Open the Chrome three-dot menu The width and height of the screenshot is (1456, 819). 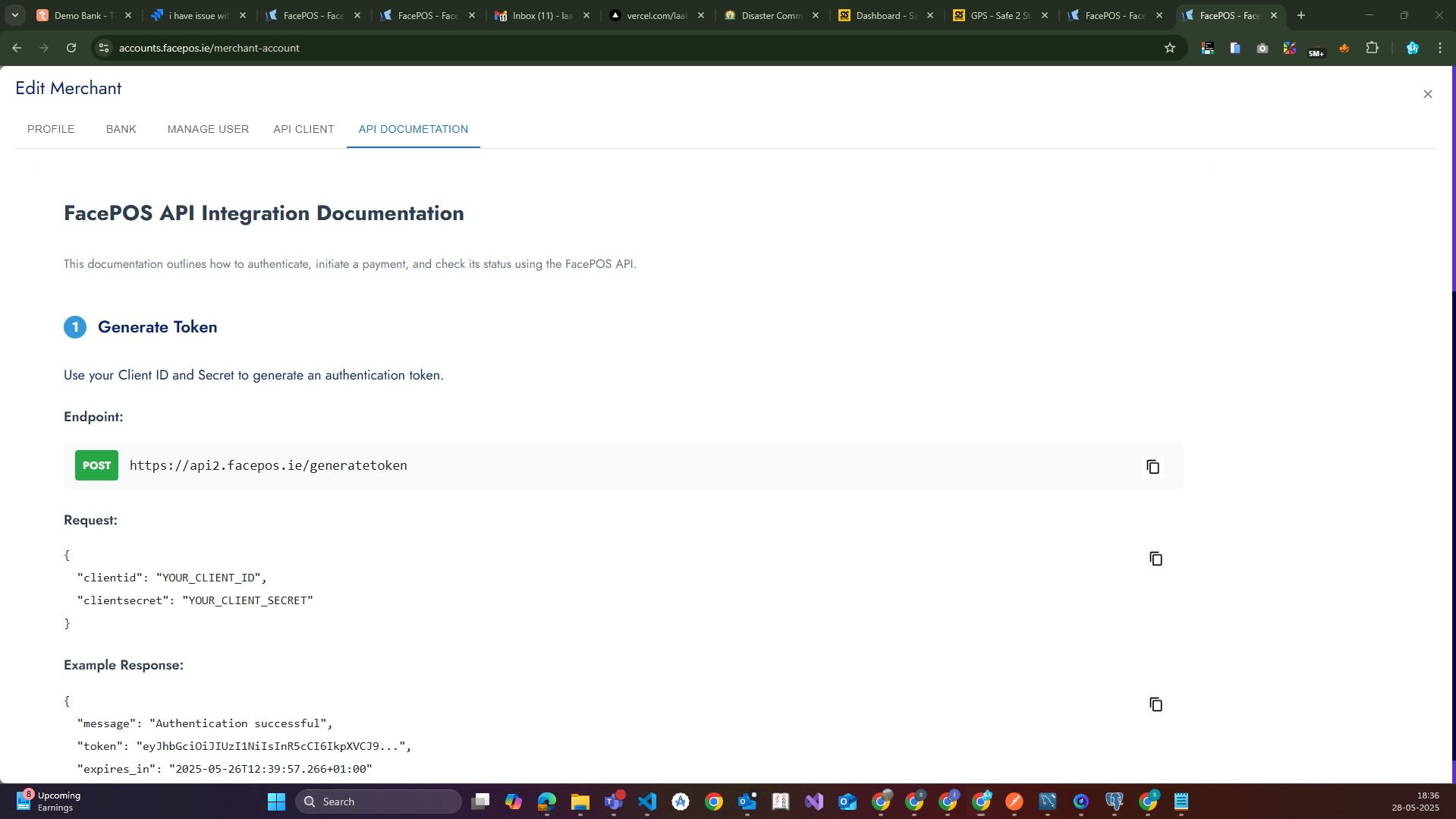(x=1439, y=48)
